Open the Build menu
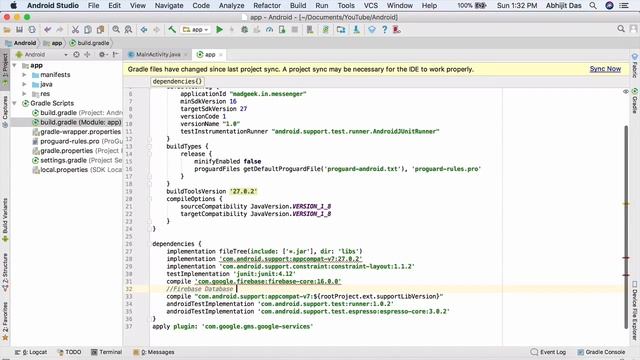 (298, 5)
